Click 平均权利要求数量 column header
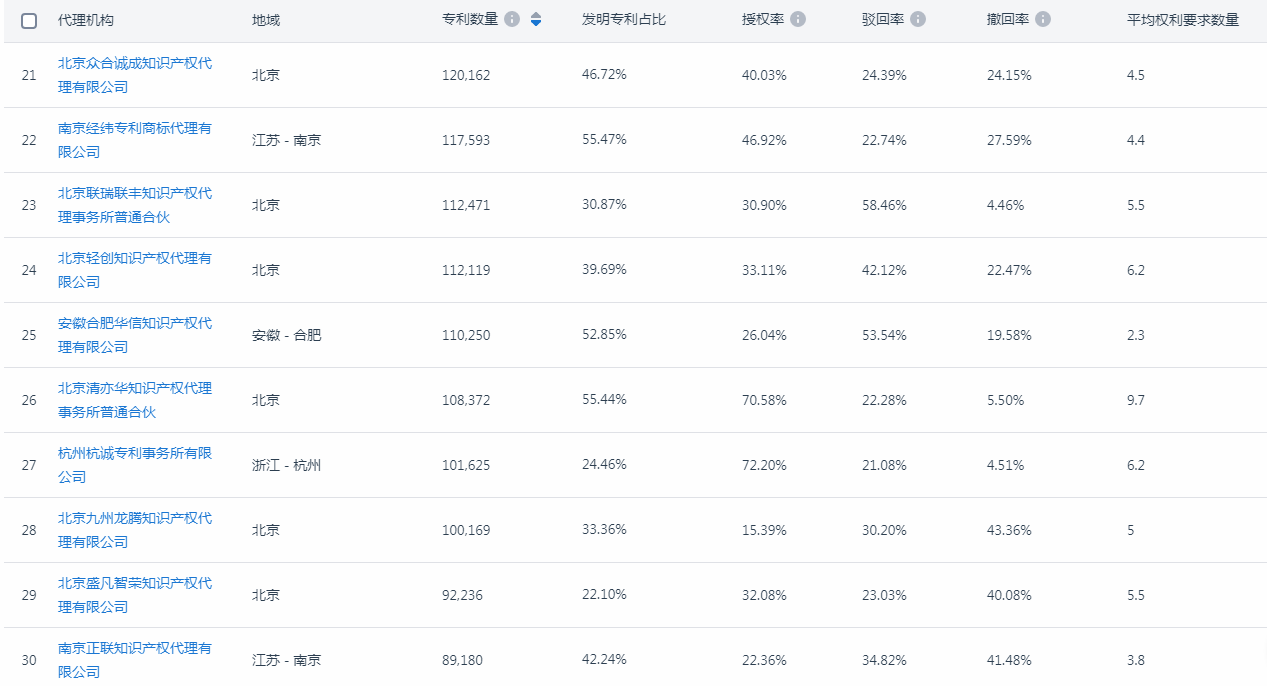Viewport: 1267px width, 686px height. 1183,20
